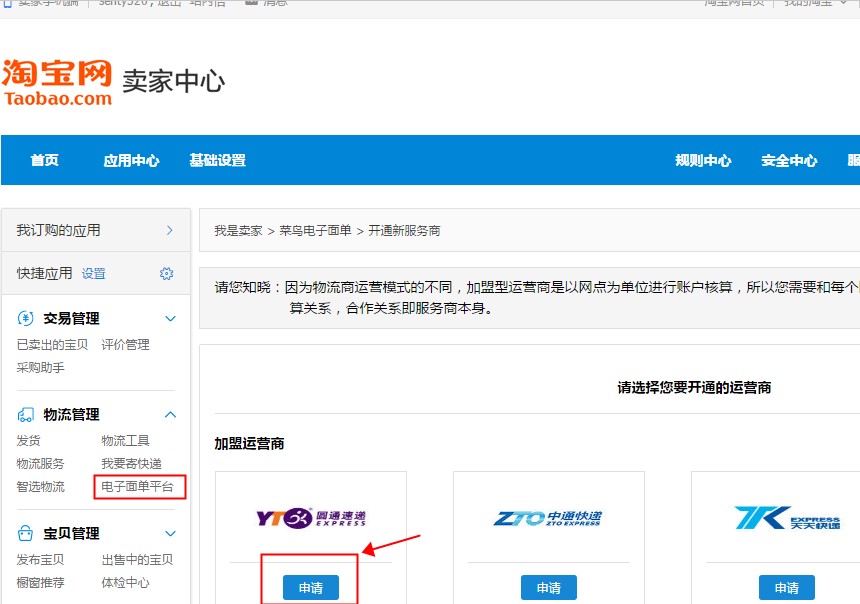Open 电子面单平台 link

click(x=138, y=487)
